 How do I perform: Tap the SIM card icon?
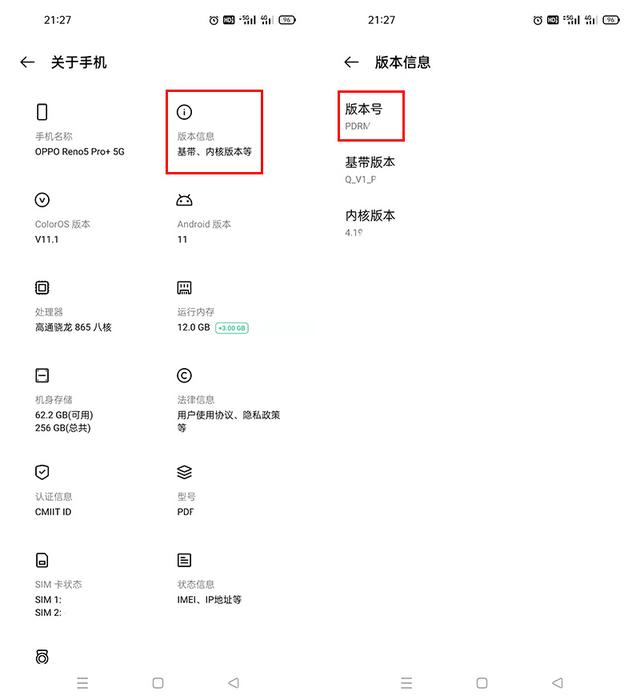(42, 560)
